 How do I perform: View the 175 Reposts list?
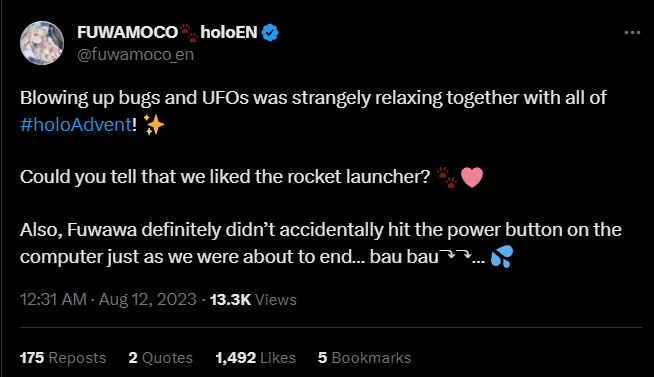coord(63,357)
